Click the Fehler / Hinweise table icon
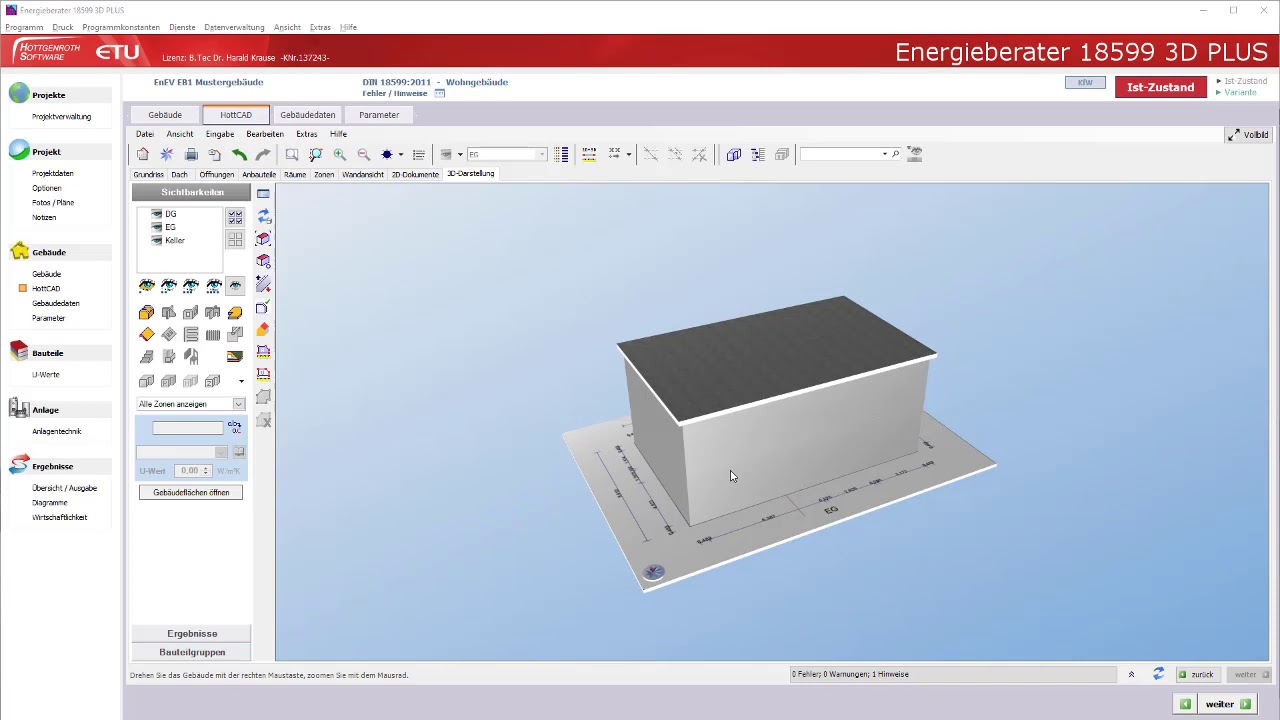The height and width of the screenshot is (720, 1280). (439, 93)
